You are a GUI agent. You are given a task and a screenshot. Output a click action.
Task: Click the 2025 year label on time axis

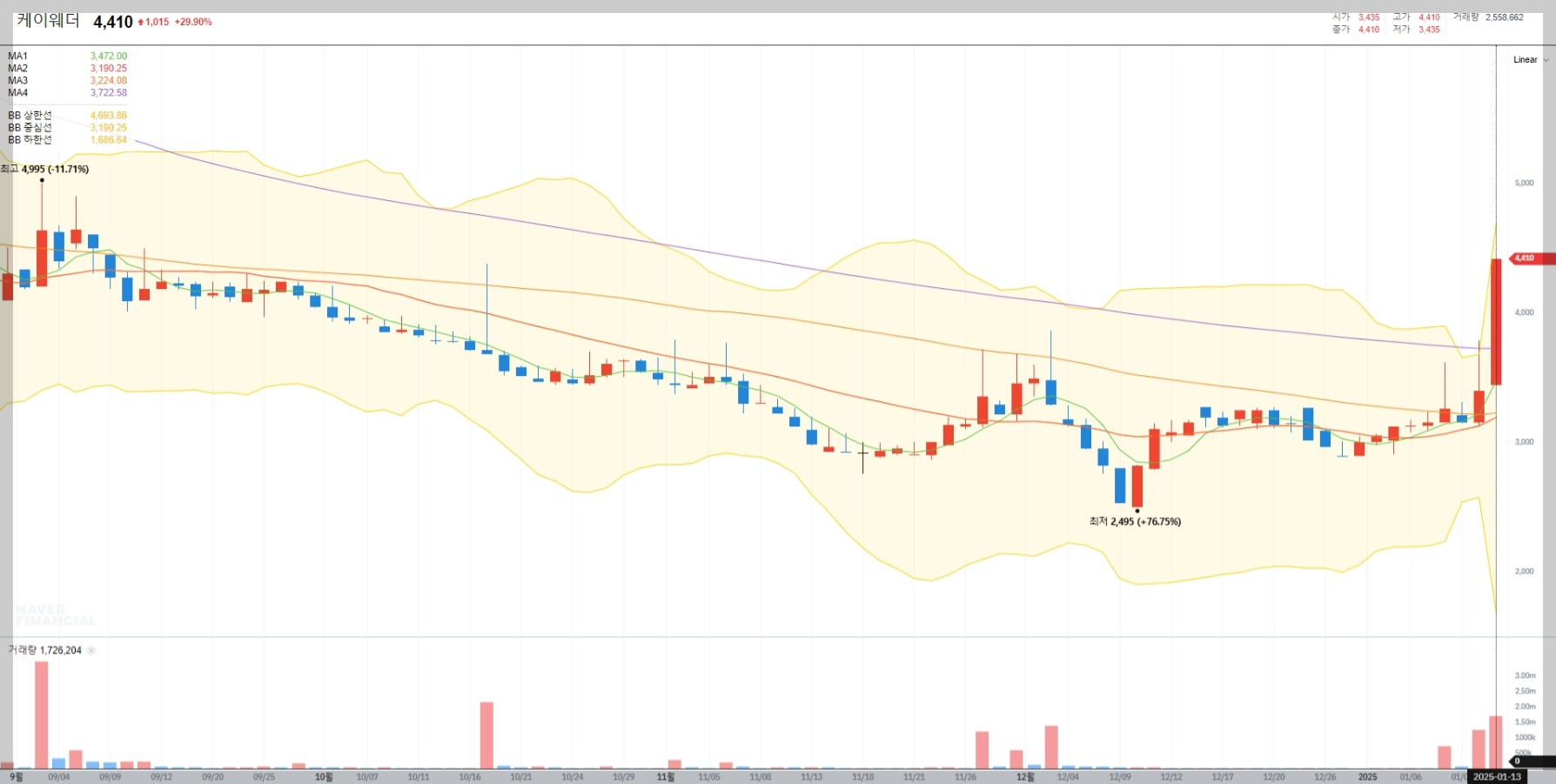tap(1368, 777)
